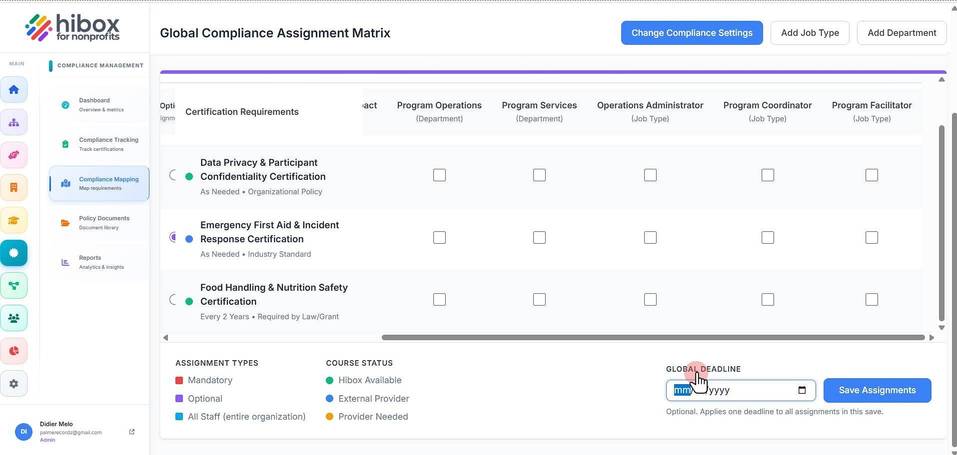Open Policy Documents library
957x455 pixels.
pyautogui.click(x=99, y=222)
